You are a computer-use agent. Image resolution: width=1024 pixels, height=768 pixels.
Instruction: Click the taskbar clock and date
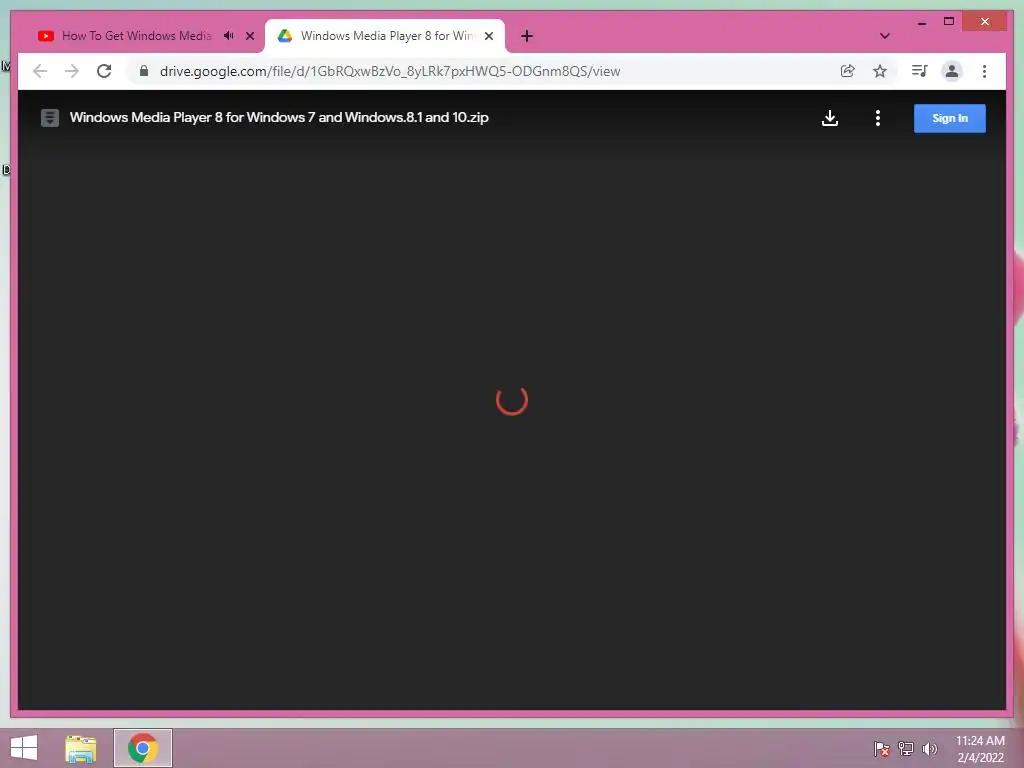coord(980,748)
